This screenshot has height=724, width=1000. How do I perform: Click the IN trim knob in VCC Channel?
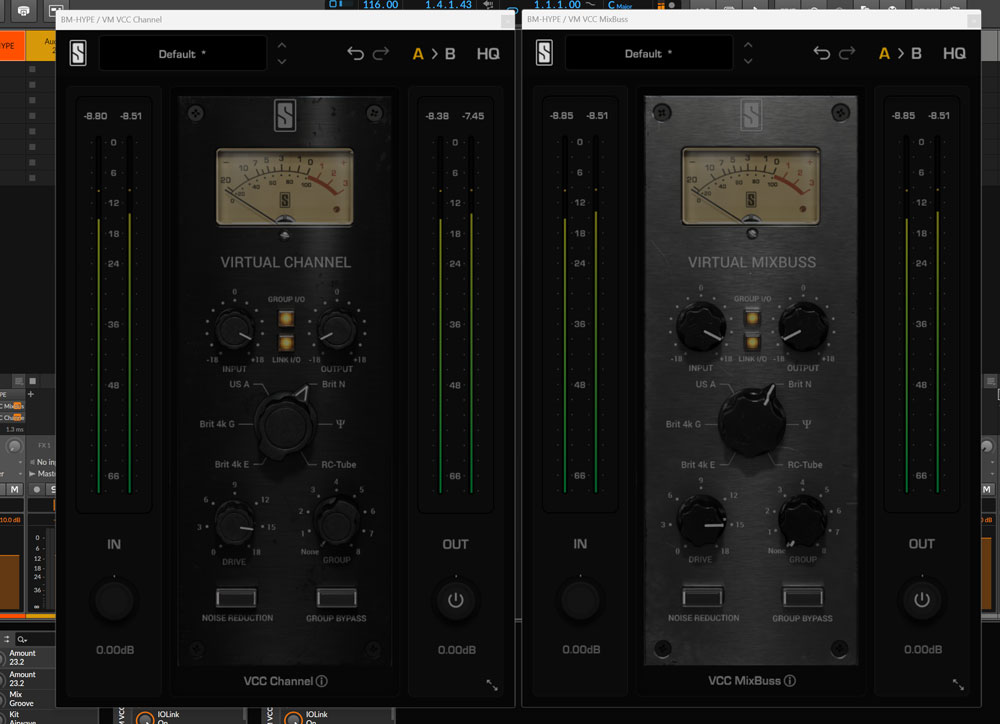pyautogui.click(x=114, y=600)
